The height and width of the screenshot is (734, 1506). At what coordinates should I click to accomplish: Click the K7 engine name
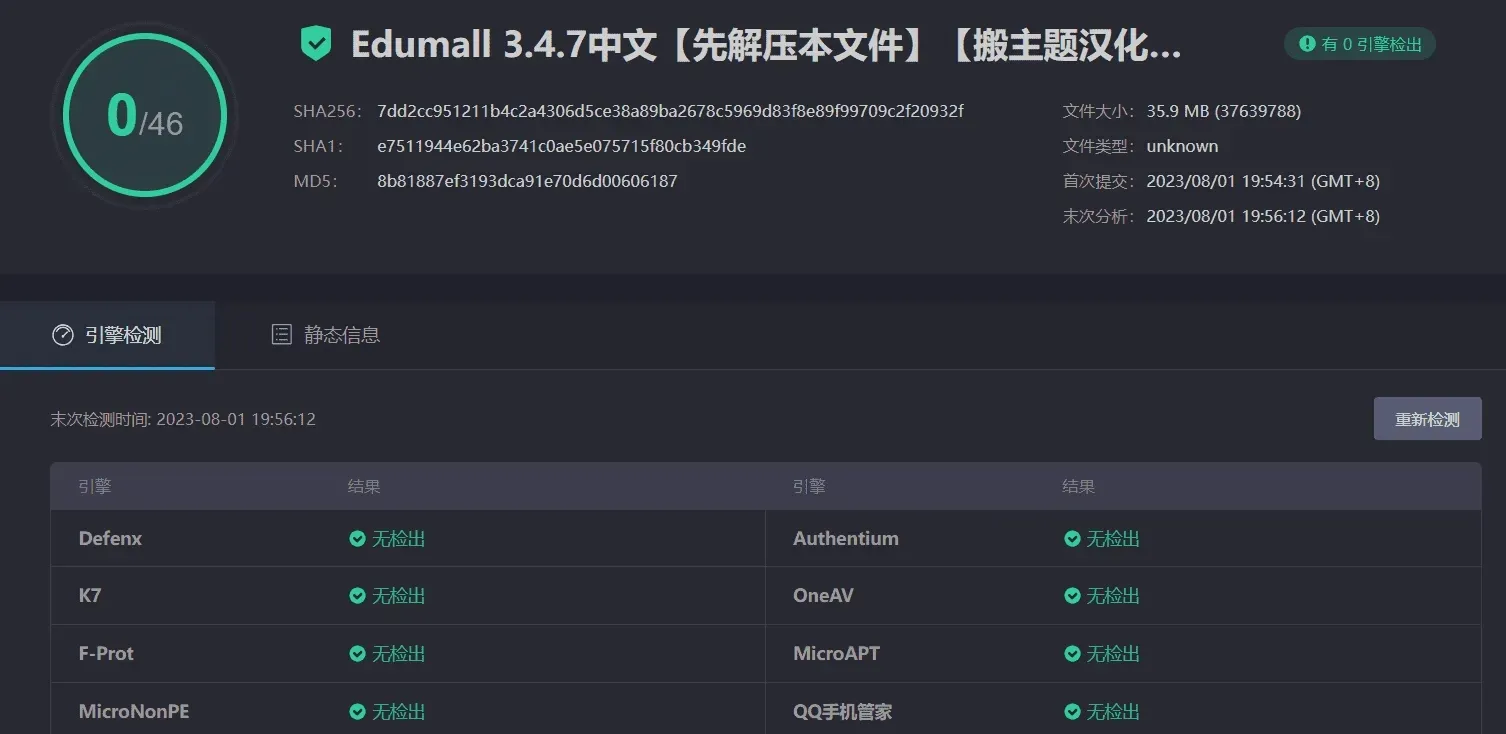(90, 596)
